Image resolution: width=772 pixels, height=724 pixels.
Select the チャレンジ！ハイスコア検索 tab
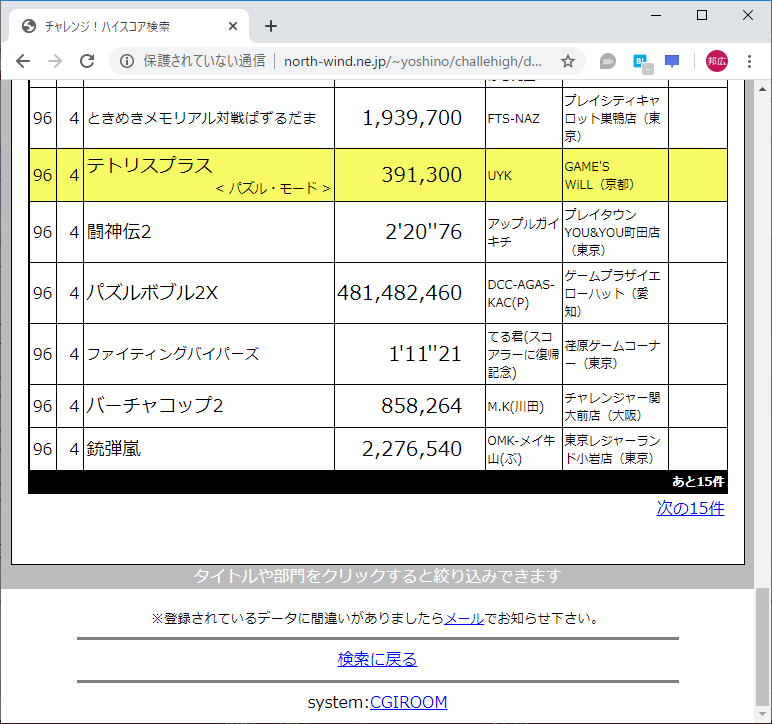coord(128,26)
